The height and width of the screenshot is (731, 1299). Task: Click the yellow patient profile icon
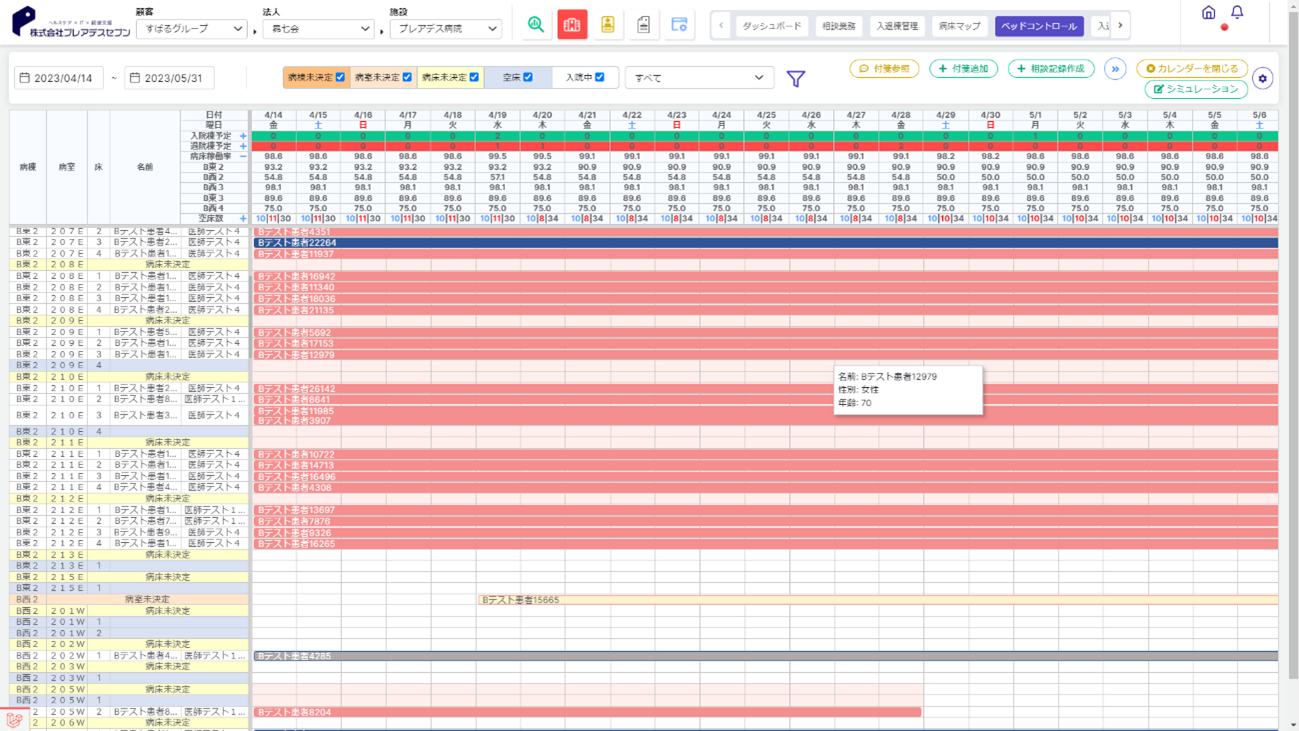click(x=608, y=25)
